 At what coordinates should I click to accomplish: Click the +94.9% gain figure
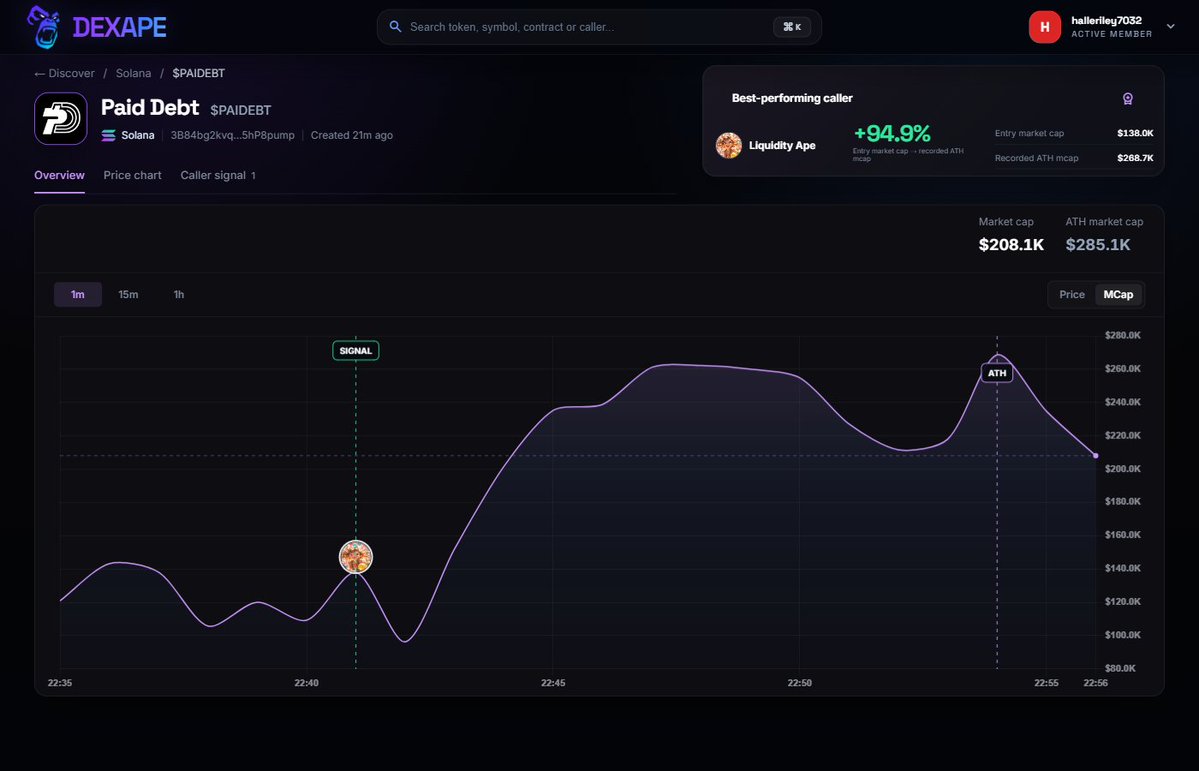pos(892,133)
